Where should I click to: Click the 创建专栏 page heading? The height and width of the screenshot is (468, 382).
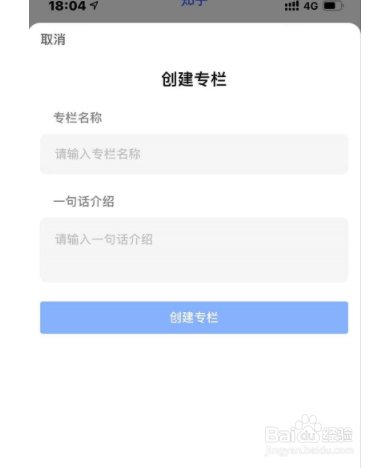pyautogui.click(x=194, y=79)
